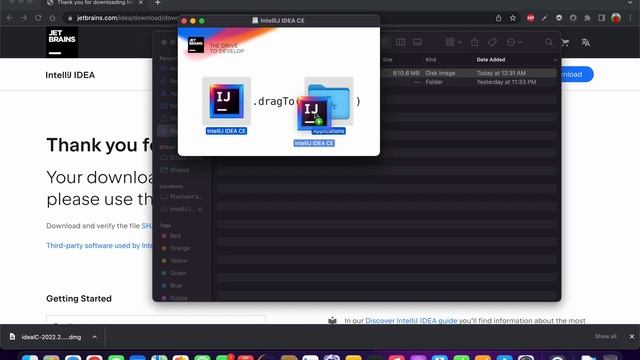Open Finder action menu dropdown
Image resolution: width=640 pixels, height=360 pixels.
(514, 42)
